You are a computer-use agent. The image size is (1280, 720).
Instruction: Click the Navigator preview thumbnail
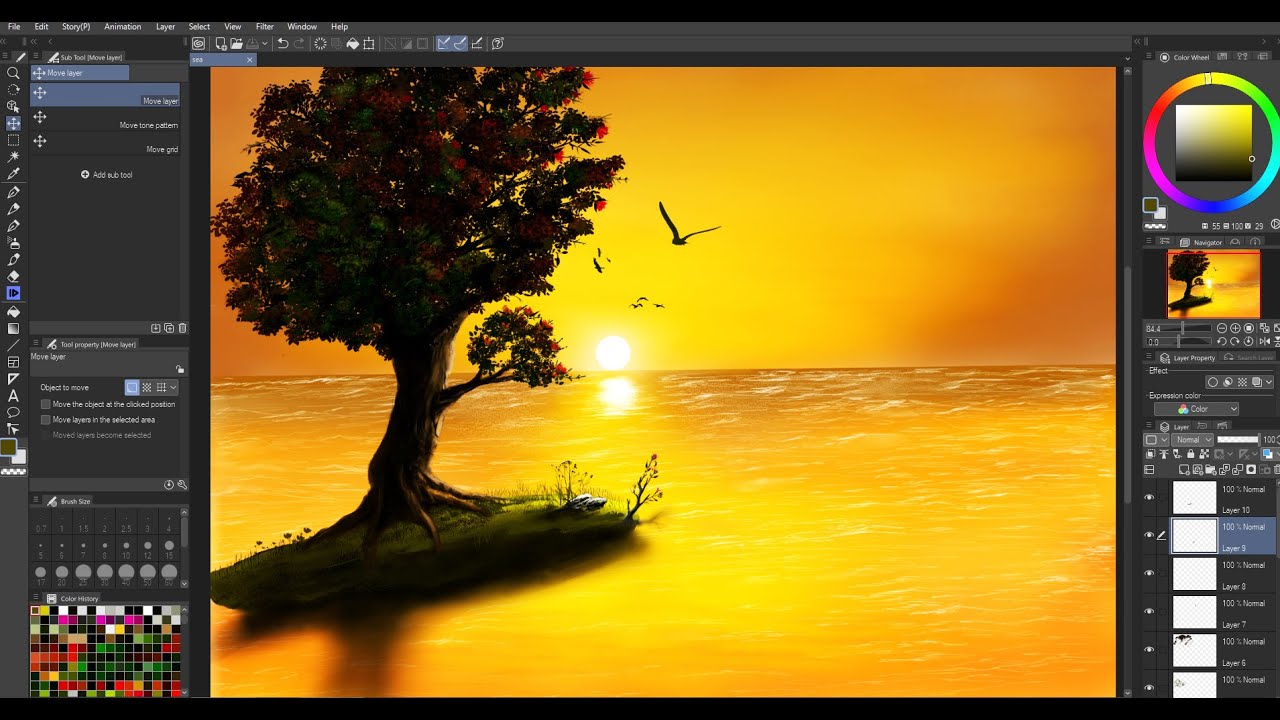coord(1214,284)
